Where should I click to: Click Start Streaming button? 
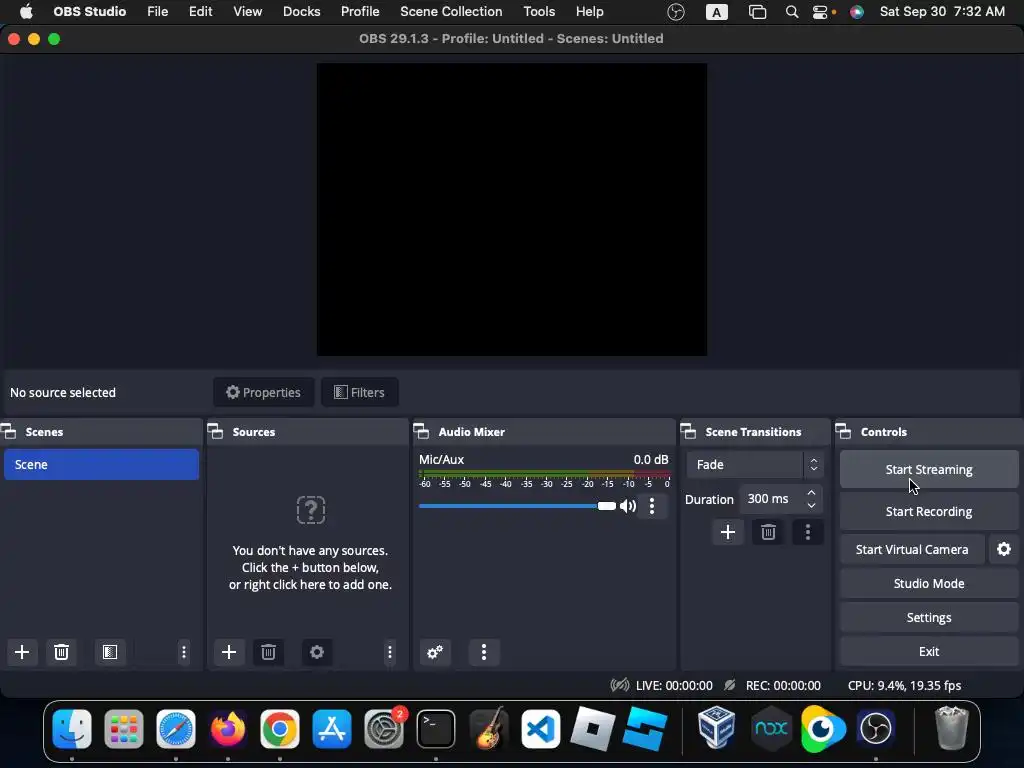click(x=929, y=470)
